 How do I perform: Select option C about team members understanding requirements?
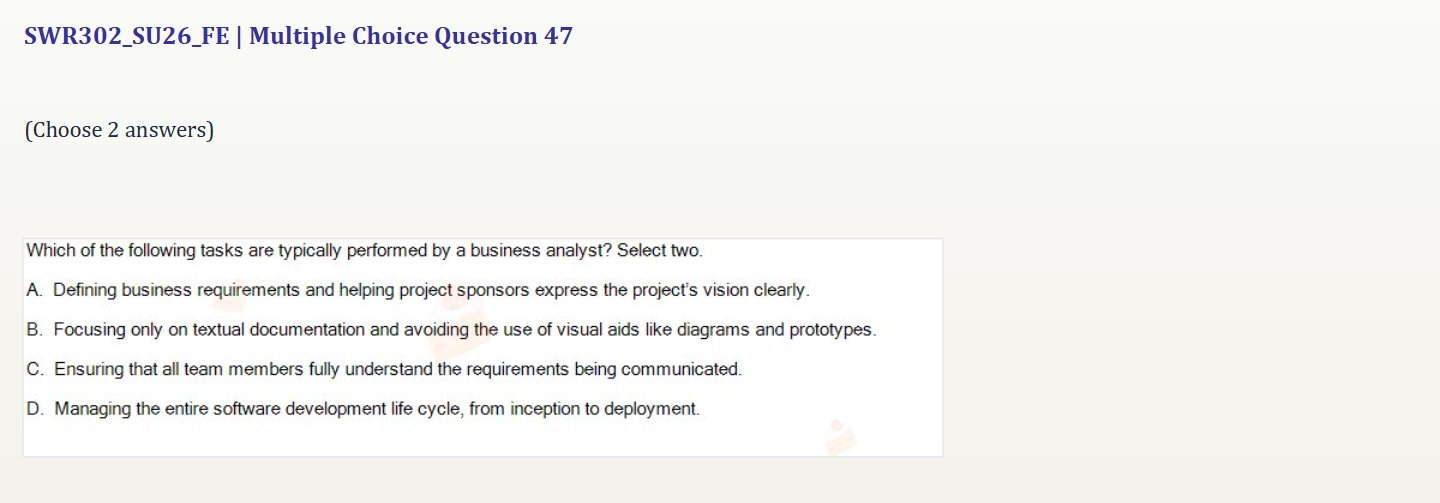pos(384,369)
